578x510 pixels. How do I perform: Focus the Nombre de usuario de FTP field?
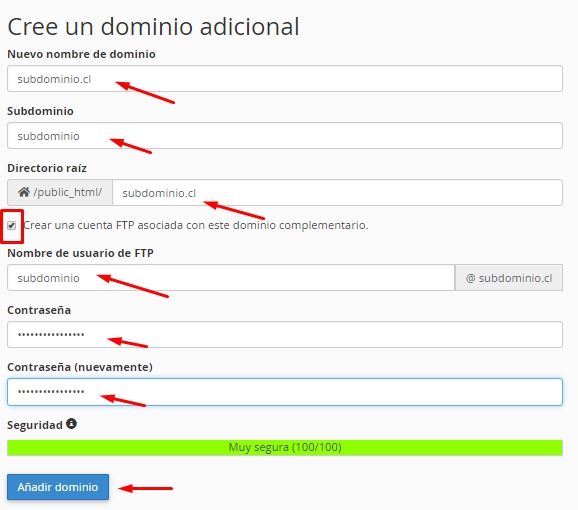(x=231, y=277)
